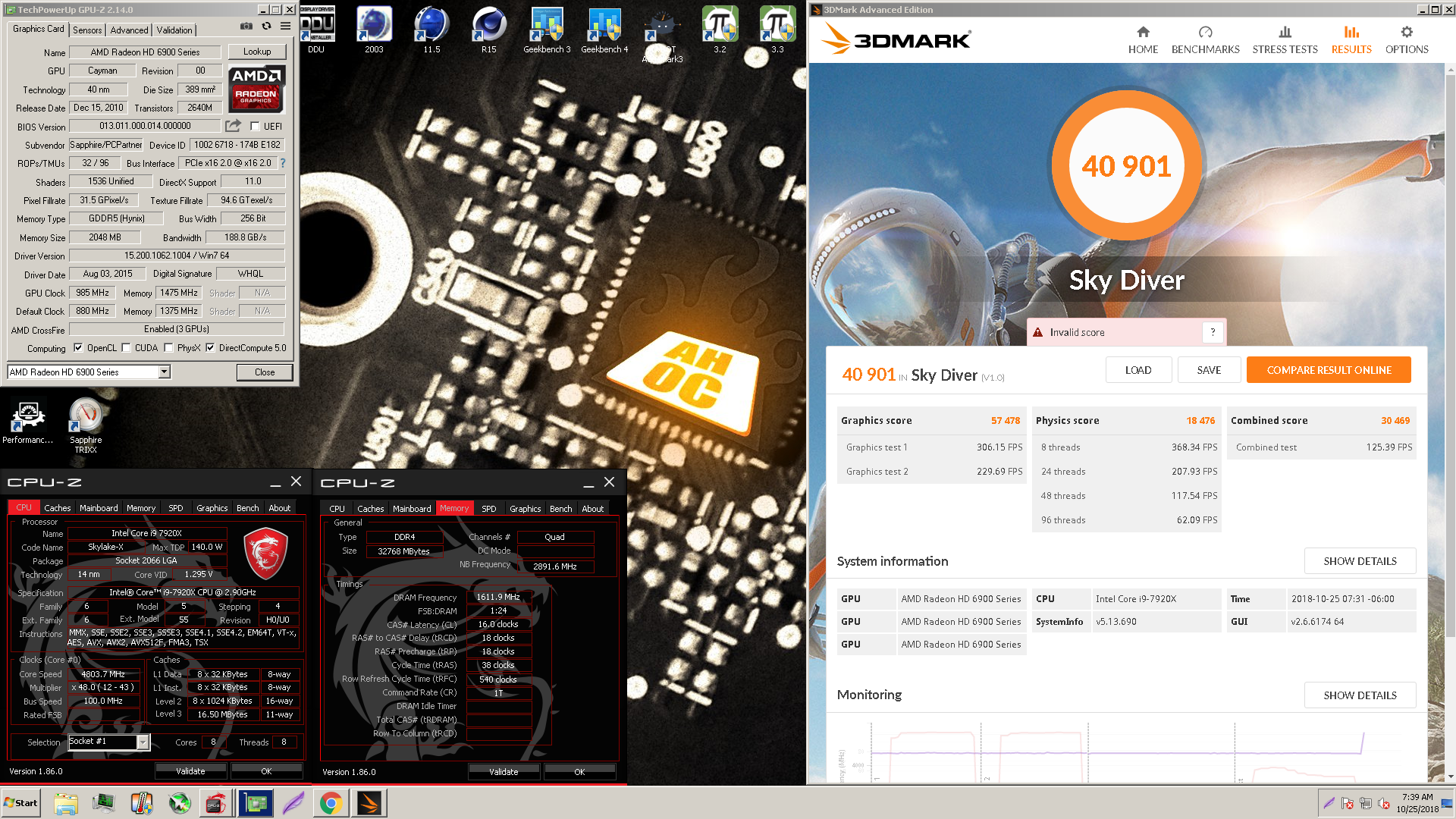The width and height of the screenshot is (1456, 819).
Task: Open the 2003 desktop shortcut
Action: tap(374, 30)
